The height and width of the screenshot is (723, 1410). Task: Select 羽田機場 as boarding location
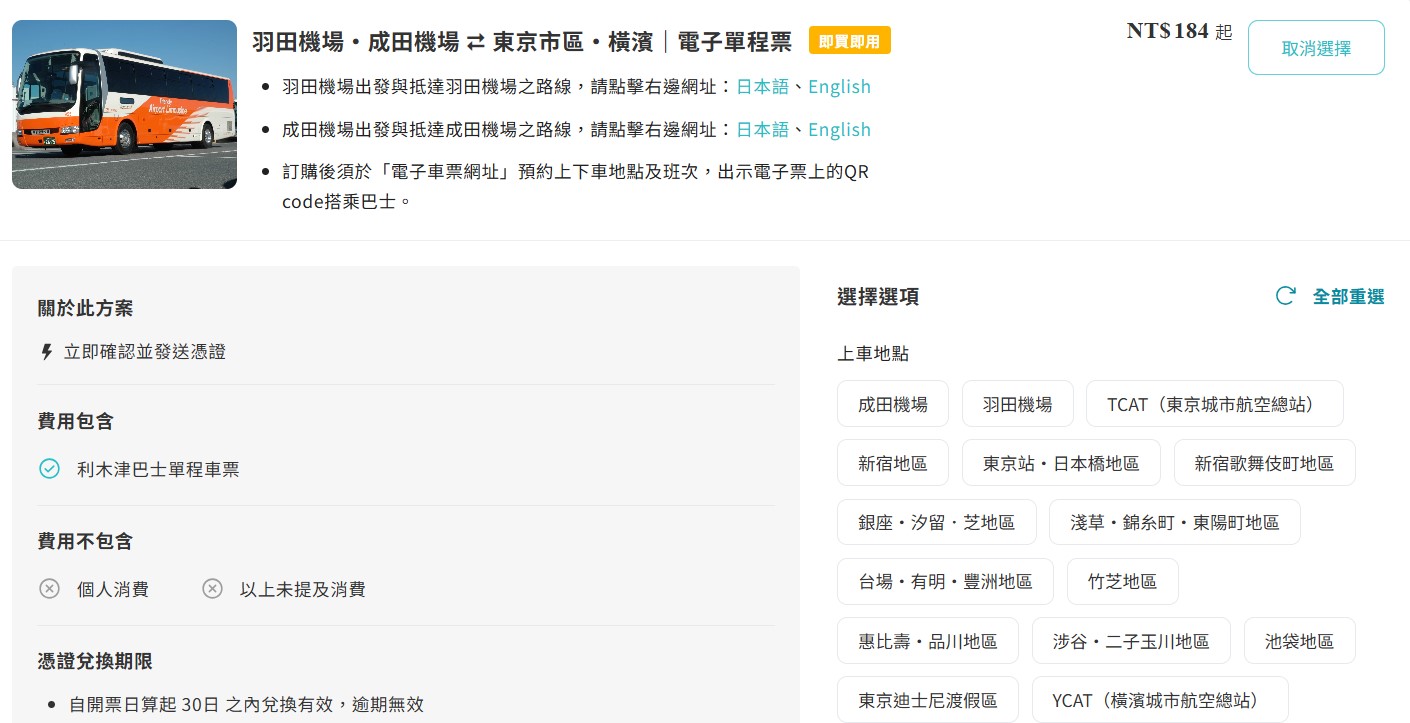(1017, 404)
